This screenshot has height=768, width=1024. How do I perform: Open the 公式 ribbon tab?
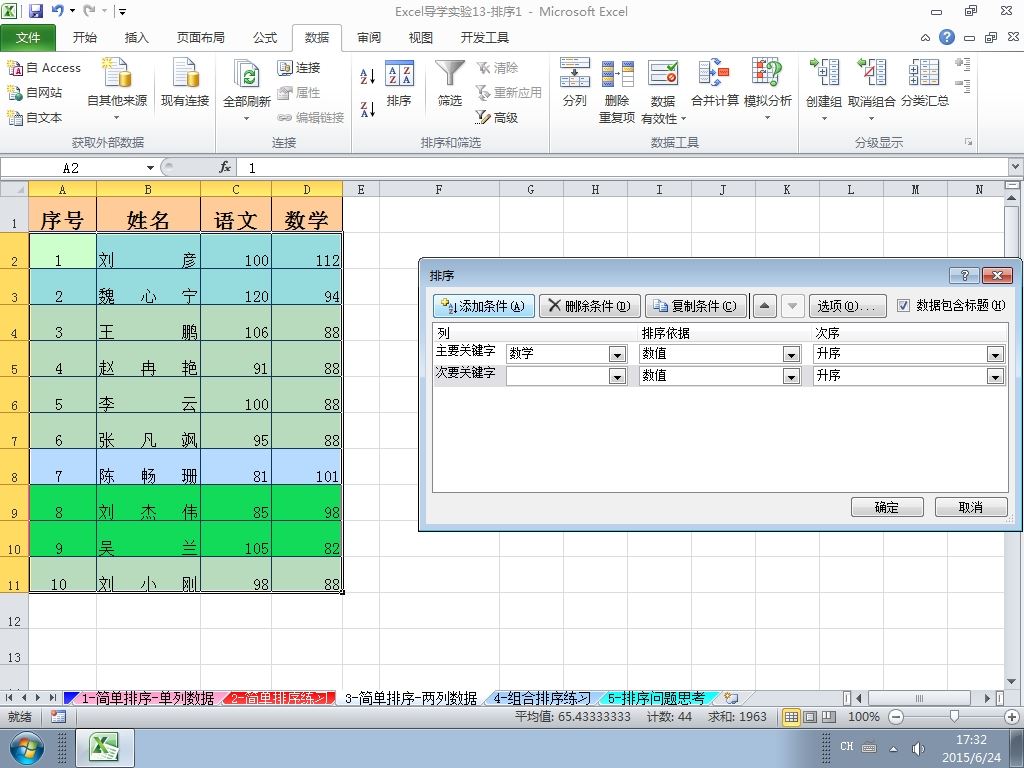pyautogui.click(x=264, y=38)
